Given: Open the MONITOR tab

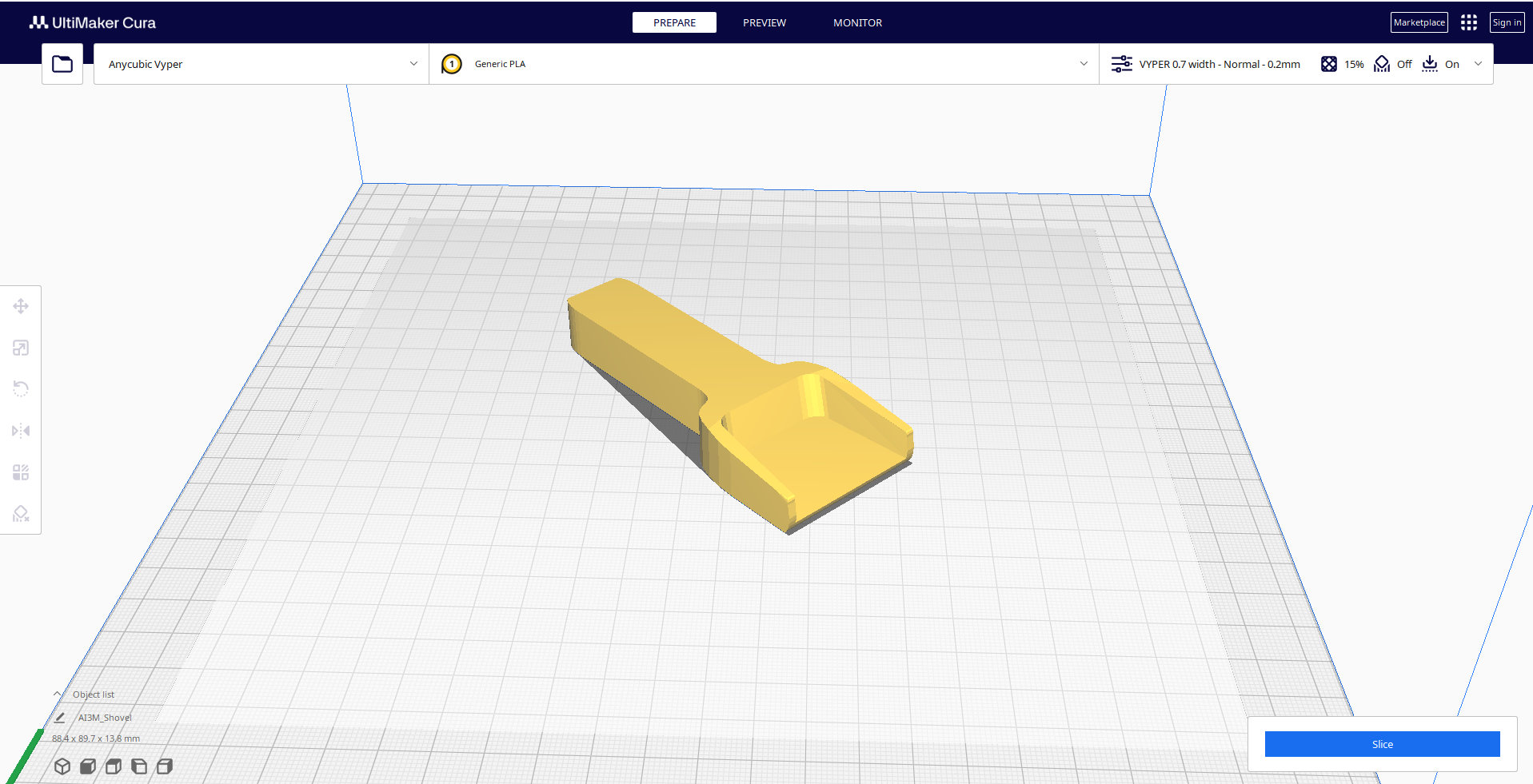Looking at the screenshot, I should point(857,22).
